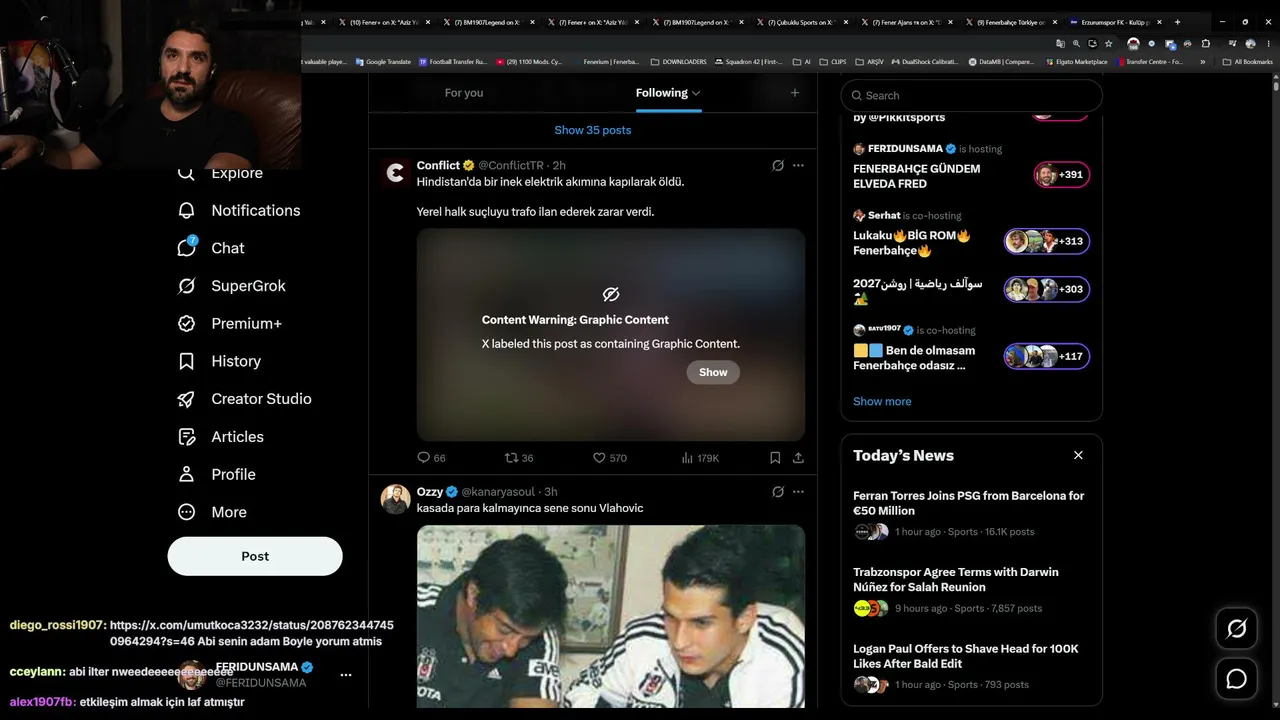
Task: Open more options on Conflict's post
Action: pos(798,166)
